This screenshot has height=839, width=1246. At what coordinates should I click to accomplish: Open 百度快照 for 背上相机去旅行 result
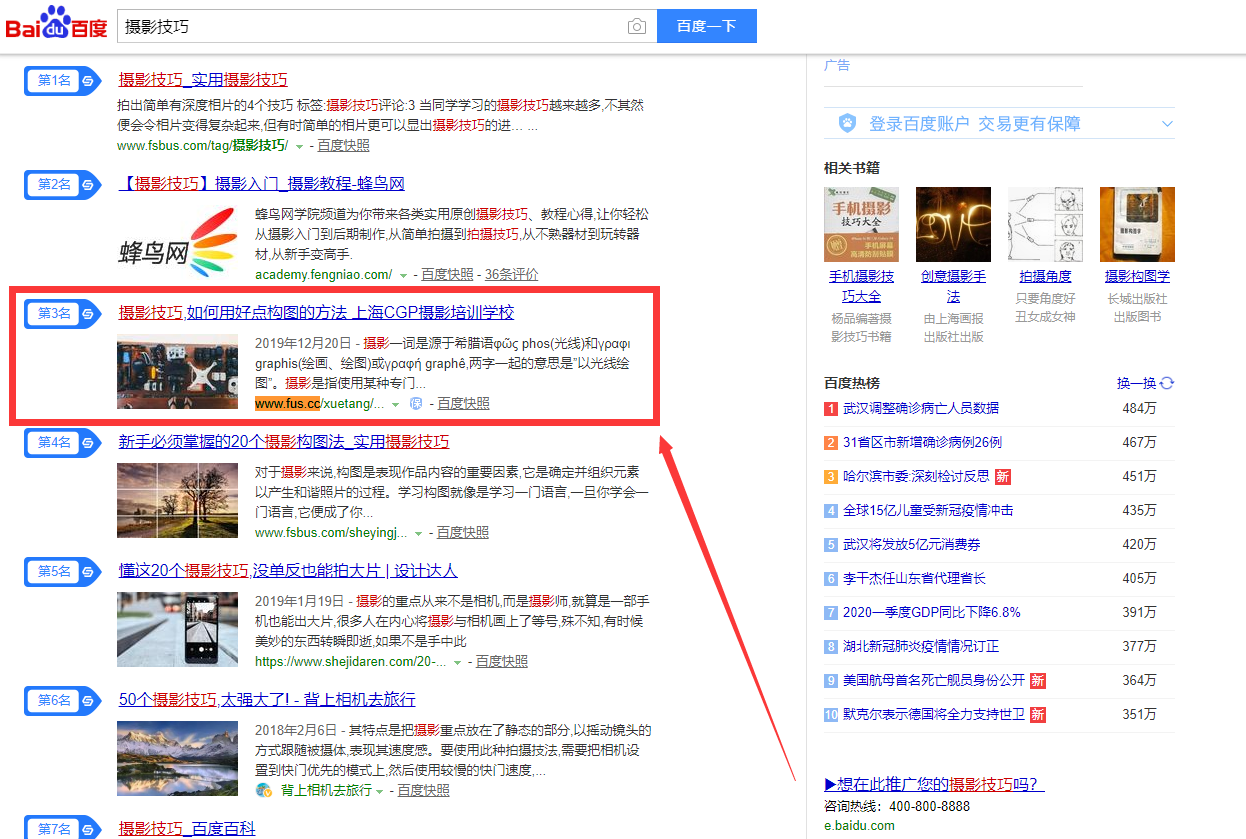[x=424, y=791]
